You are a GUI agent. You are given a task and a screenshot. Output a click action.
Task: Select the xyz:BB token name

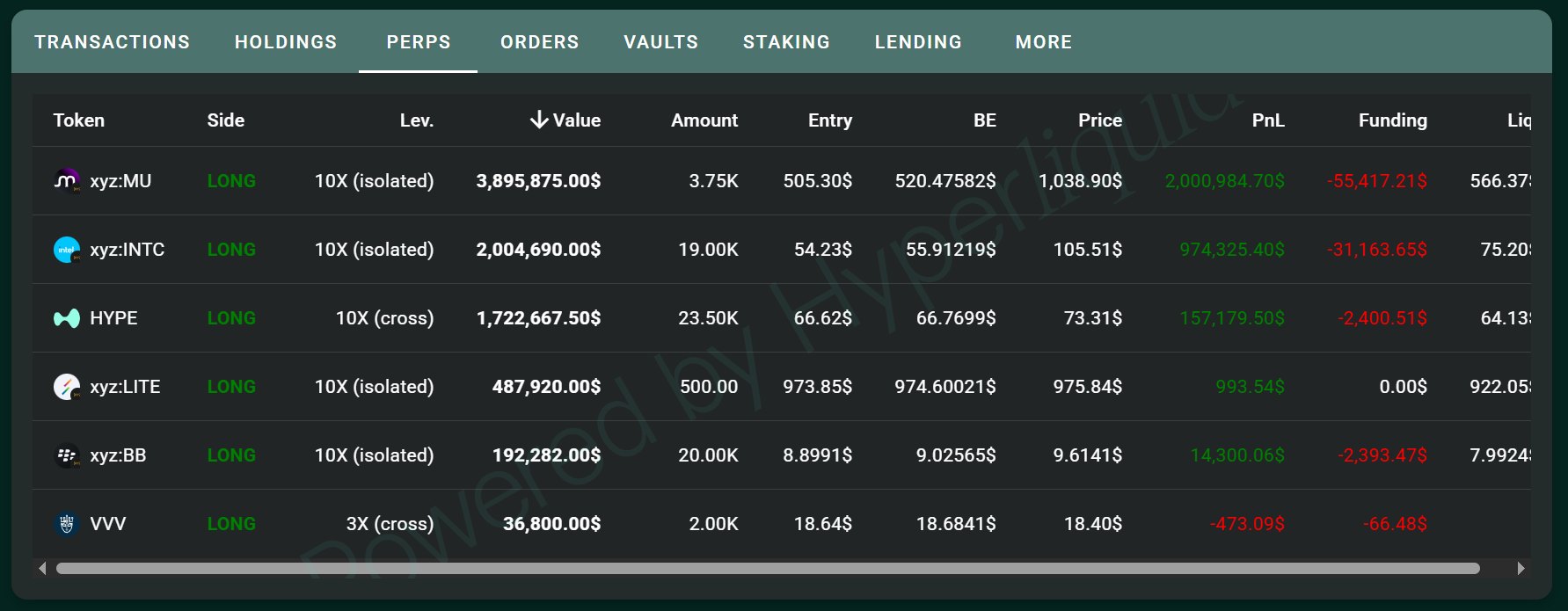pos(118,455)
